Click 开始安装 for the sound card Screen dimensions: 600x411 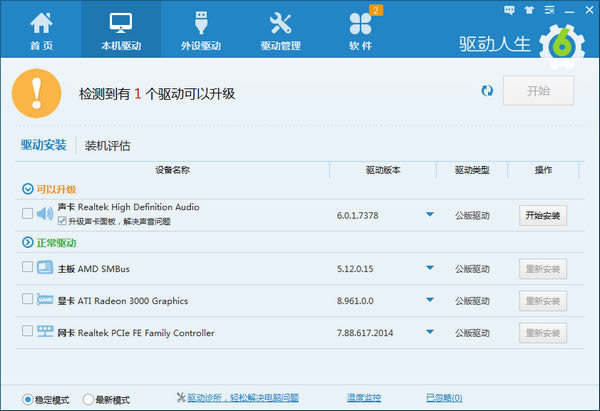(542, 214)
